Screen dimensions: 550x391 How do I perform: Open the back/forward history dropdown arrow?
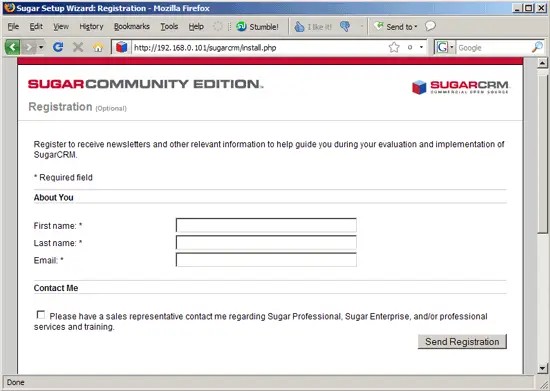[x=41, y=47]
